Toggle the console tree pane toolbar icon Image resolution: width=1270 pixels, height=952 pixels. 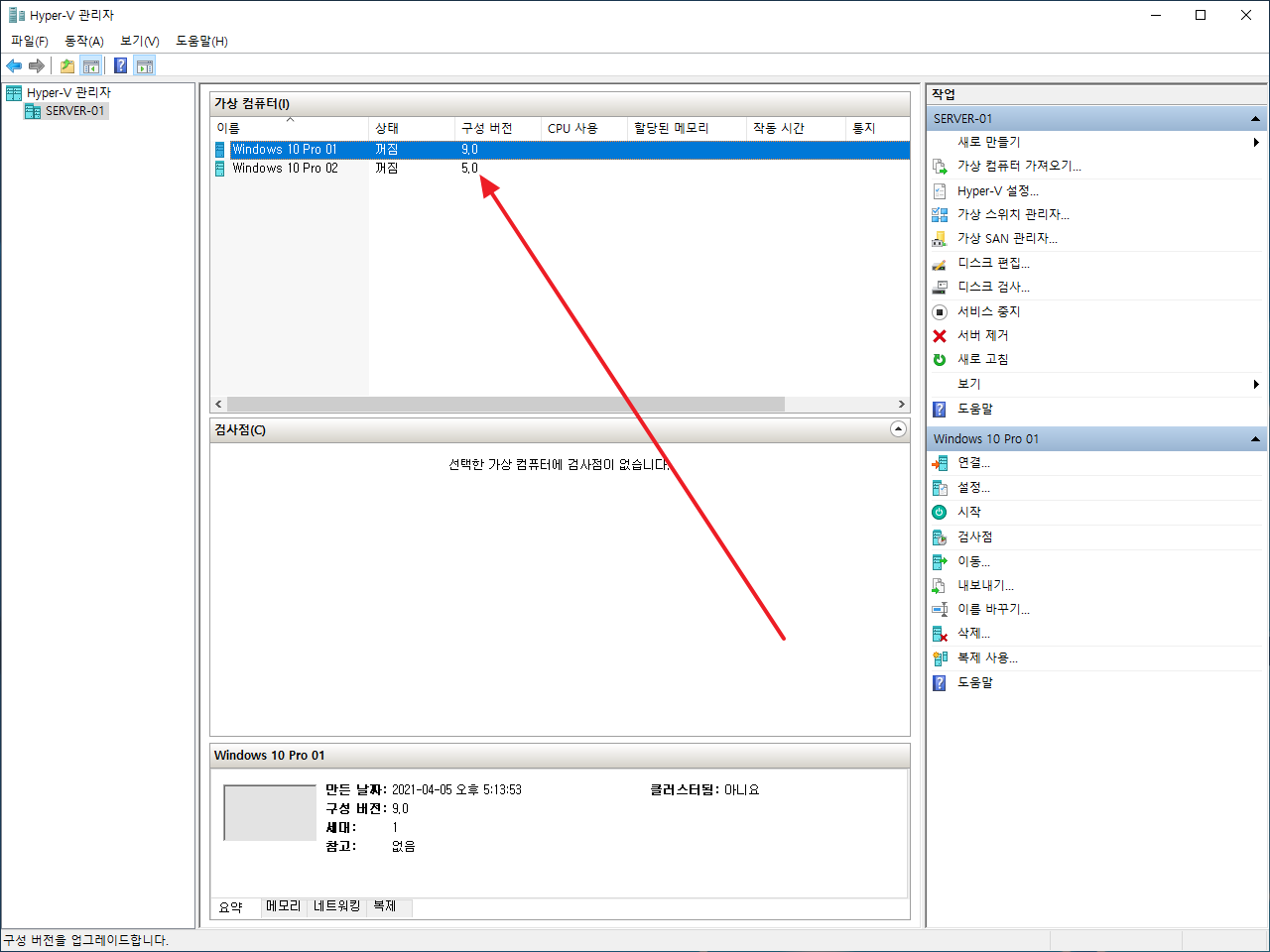click(90, 65)
